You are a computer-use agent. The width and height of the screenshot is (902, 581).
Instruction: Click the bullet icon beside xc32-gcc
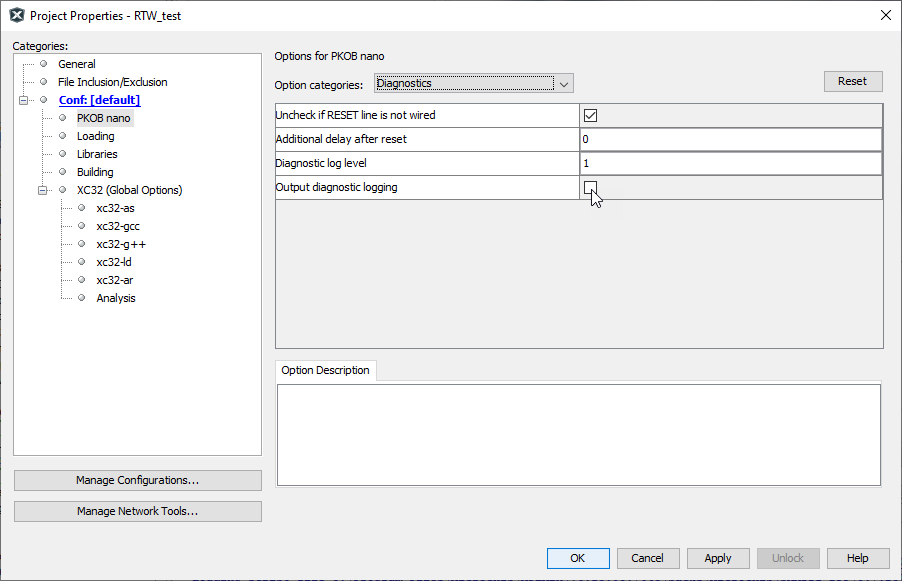82,226
